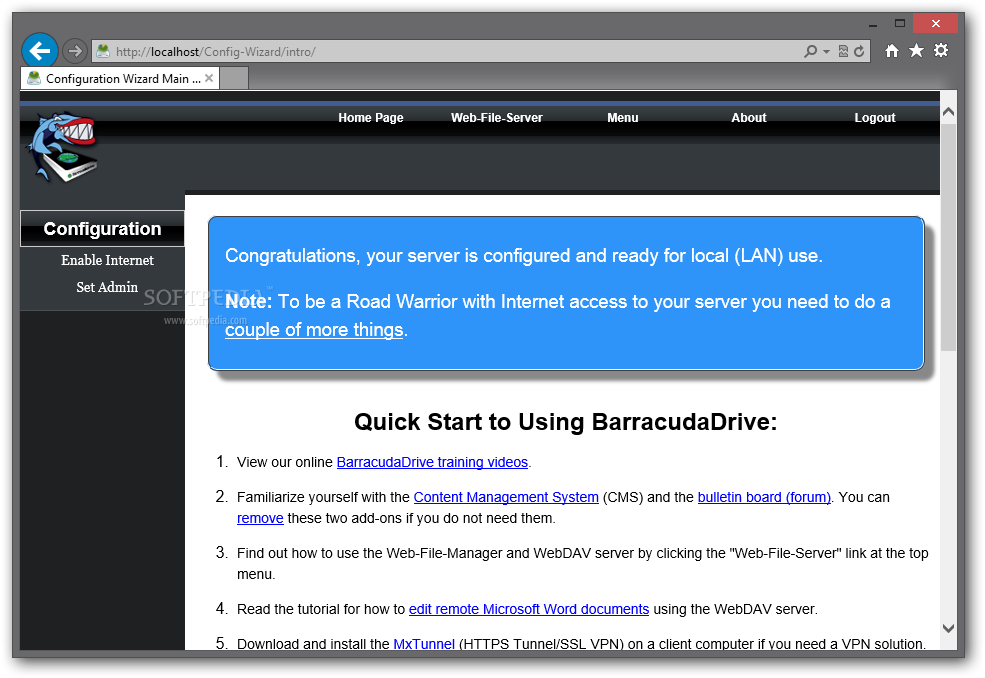Open Set Admin in sidebar
The height and width of the screenshot is (678, 985).
pyautogui.click(x=107, y=287)
